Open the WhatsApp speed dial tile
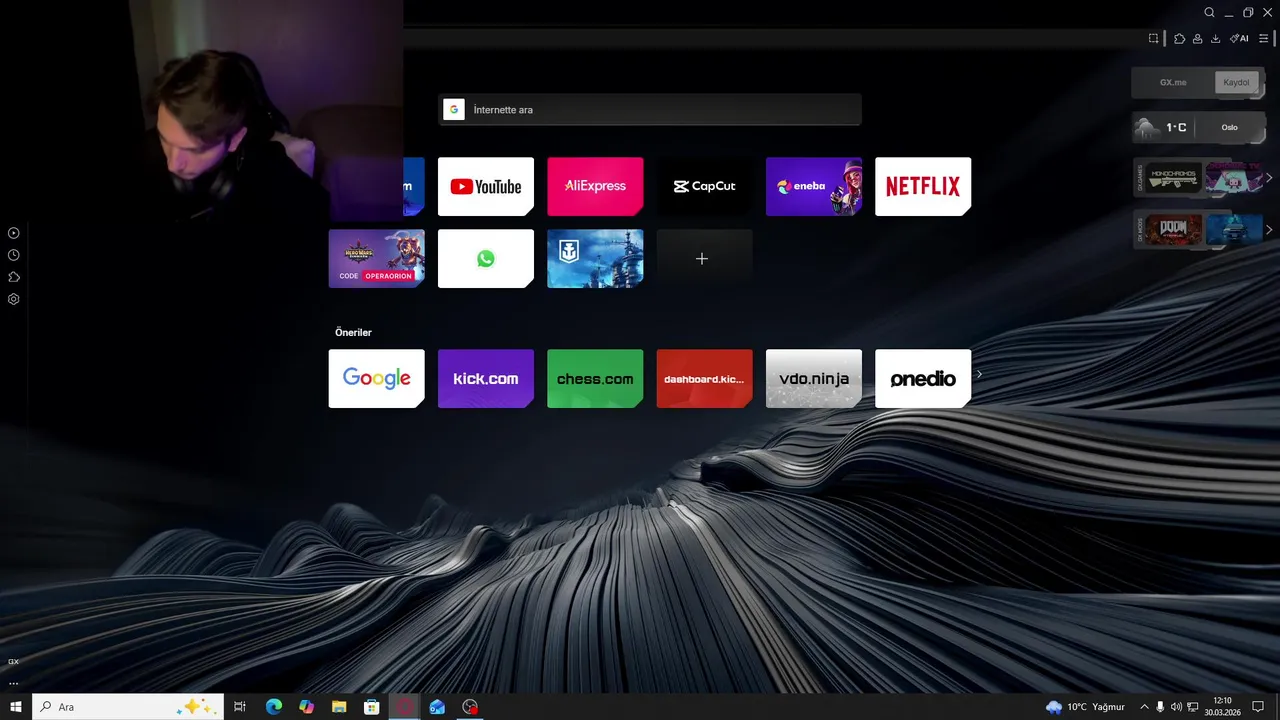 pyautogui.click(x=485, y=258)
